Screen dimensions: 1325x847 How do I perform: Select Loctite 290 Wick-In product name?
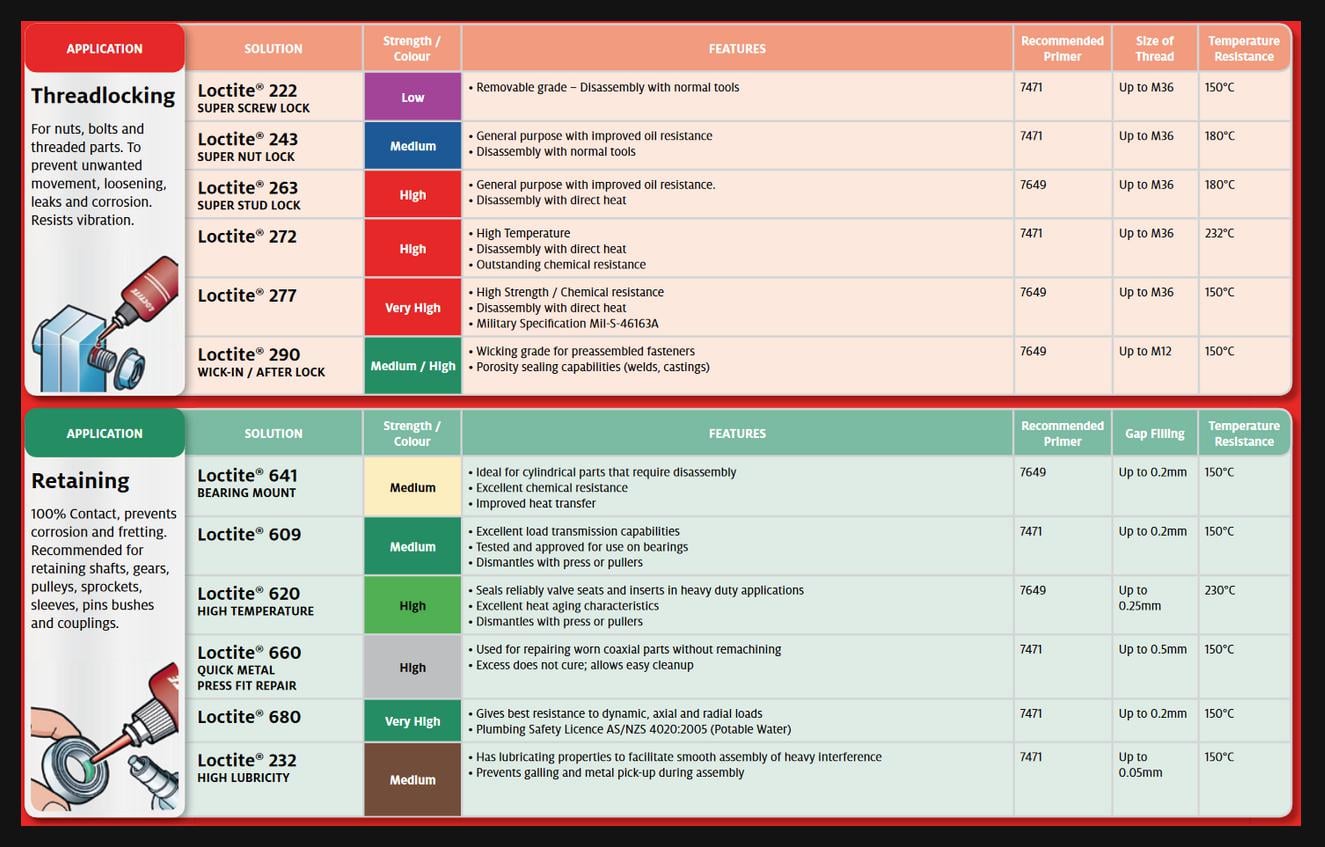pyautogui.click(x=261, y=362)
